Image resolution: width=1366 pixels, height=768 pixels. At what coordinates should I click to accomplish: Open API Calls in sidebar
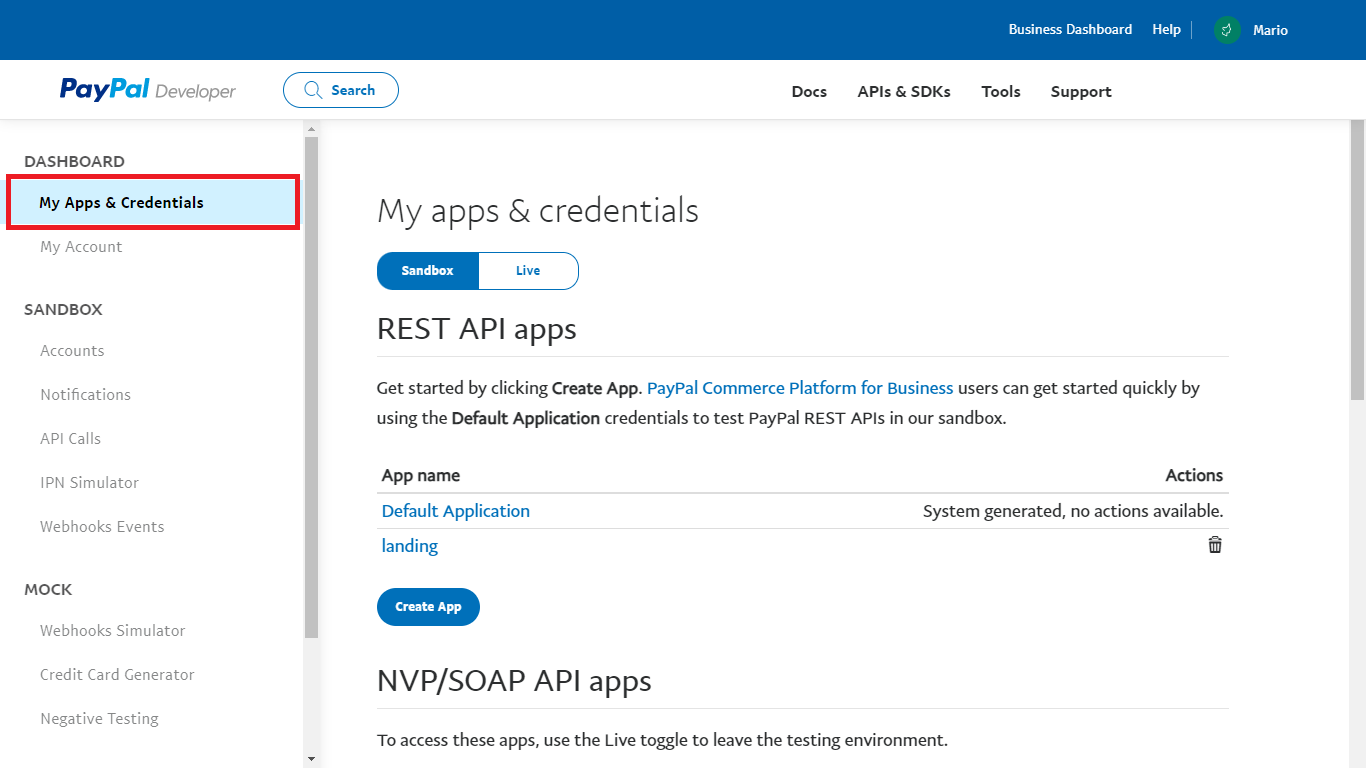[x=70, y=439]
